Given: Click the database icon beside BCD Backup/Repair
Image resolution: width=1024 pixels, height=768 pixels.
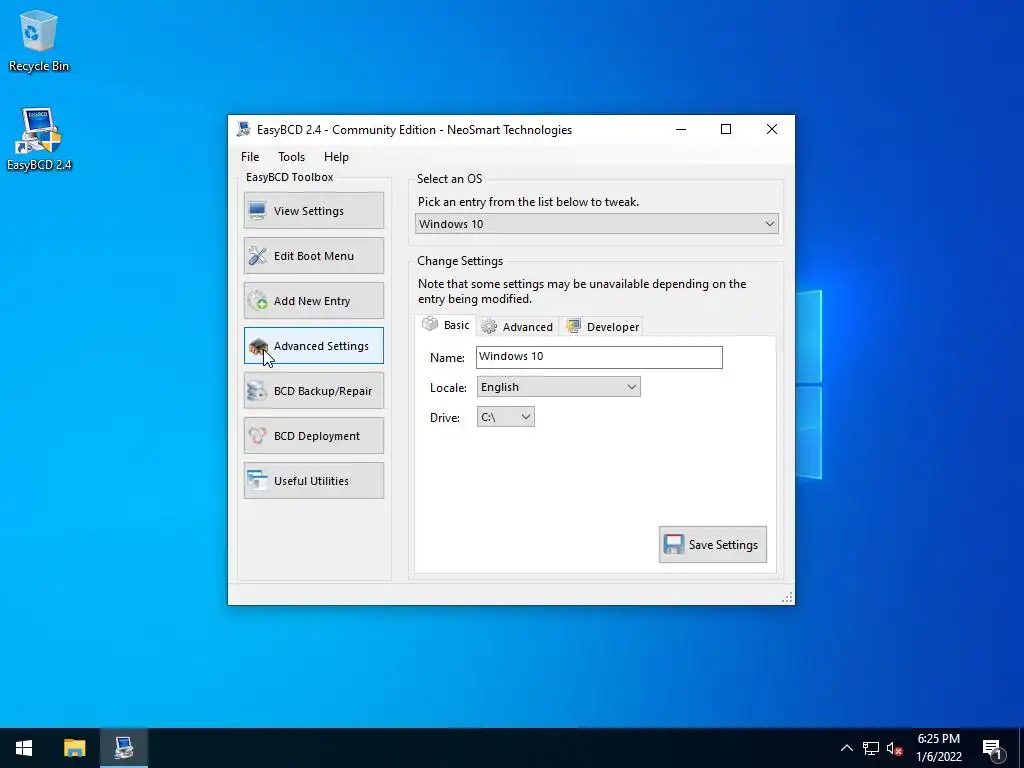Looking at the screenshot, I should click(258, 391).
